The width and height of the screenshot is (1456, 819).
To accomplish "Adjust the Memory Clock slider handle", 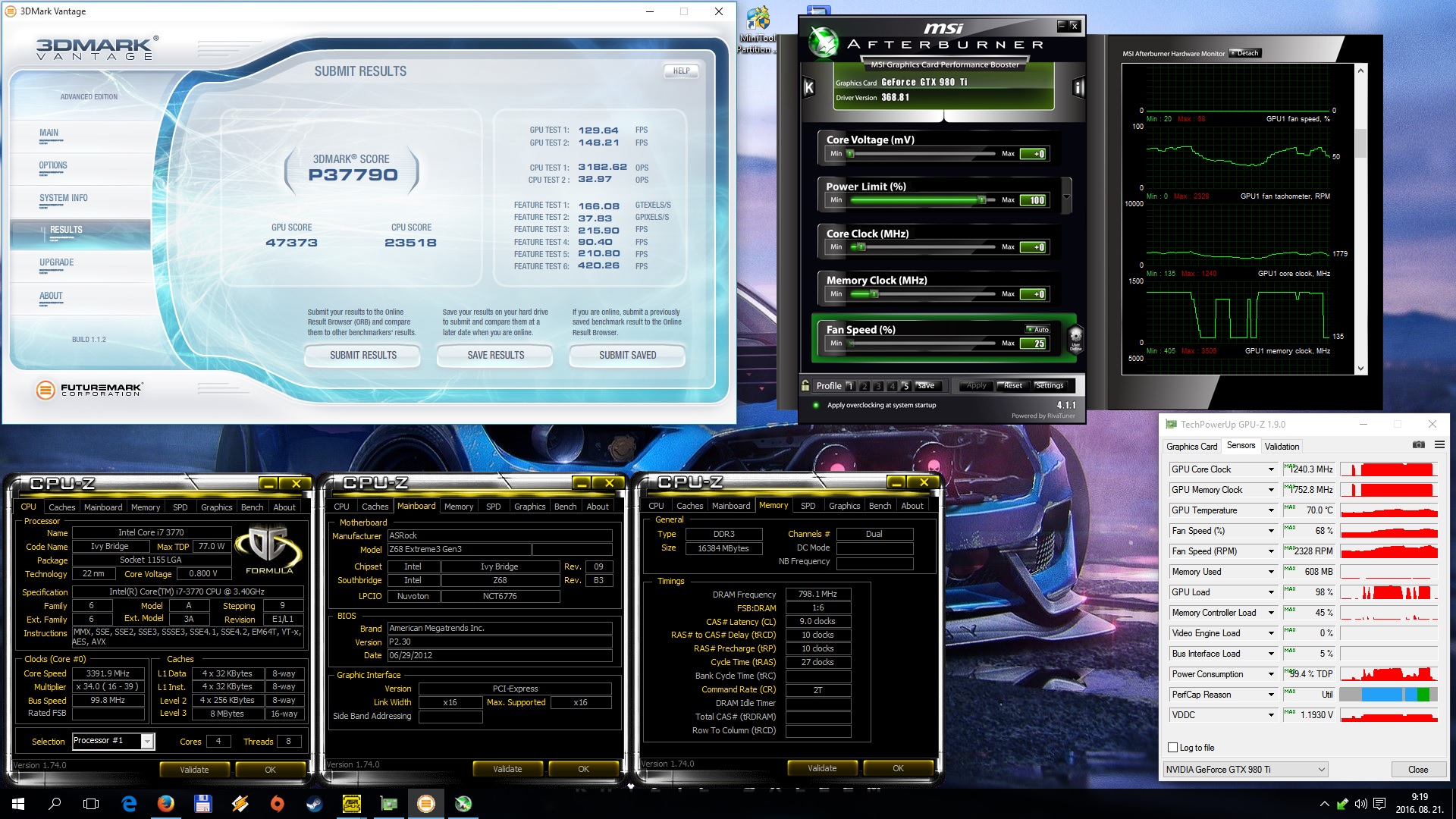I will click(874, 293).
